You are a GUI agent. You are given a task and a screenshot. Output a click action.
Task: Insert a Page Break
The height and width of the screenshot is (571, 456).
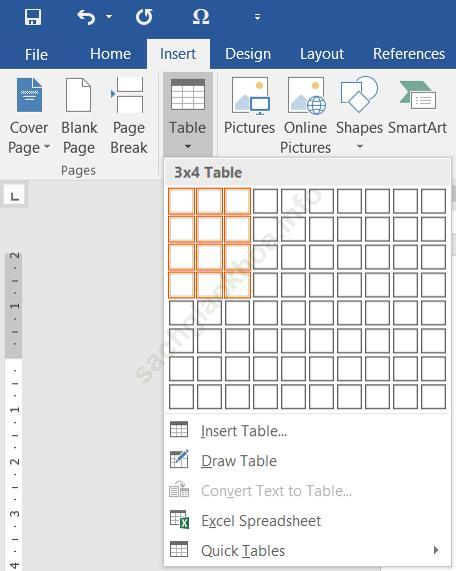click(129, 117)
